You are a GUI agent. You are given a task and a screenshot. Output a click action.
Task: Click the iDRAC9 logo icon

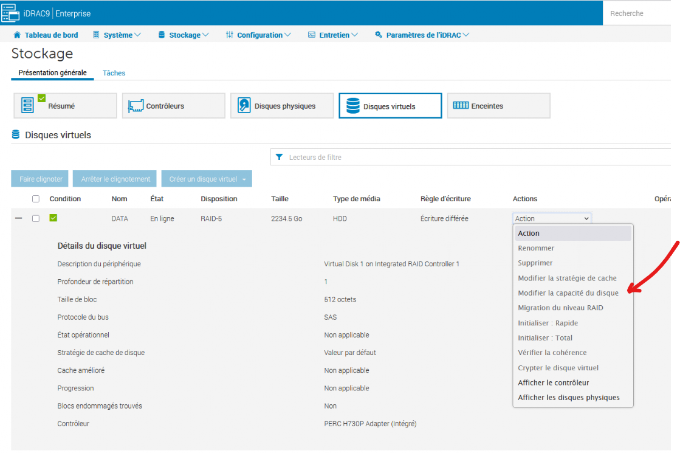pos(13,12)
